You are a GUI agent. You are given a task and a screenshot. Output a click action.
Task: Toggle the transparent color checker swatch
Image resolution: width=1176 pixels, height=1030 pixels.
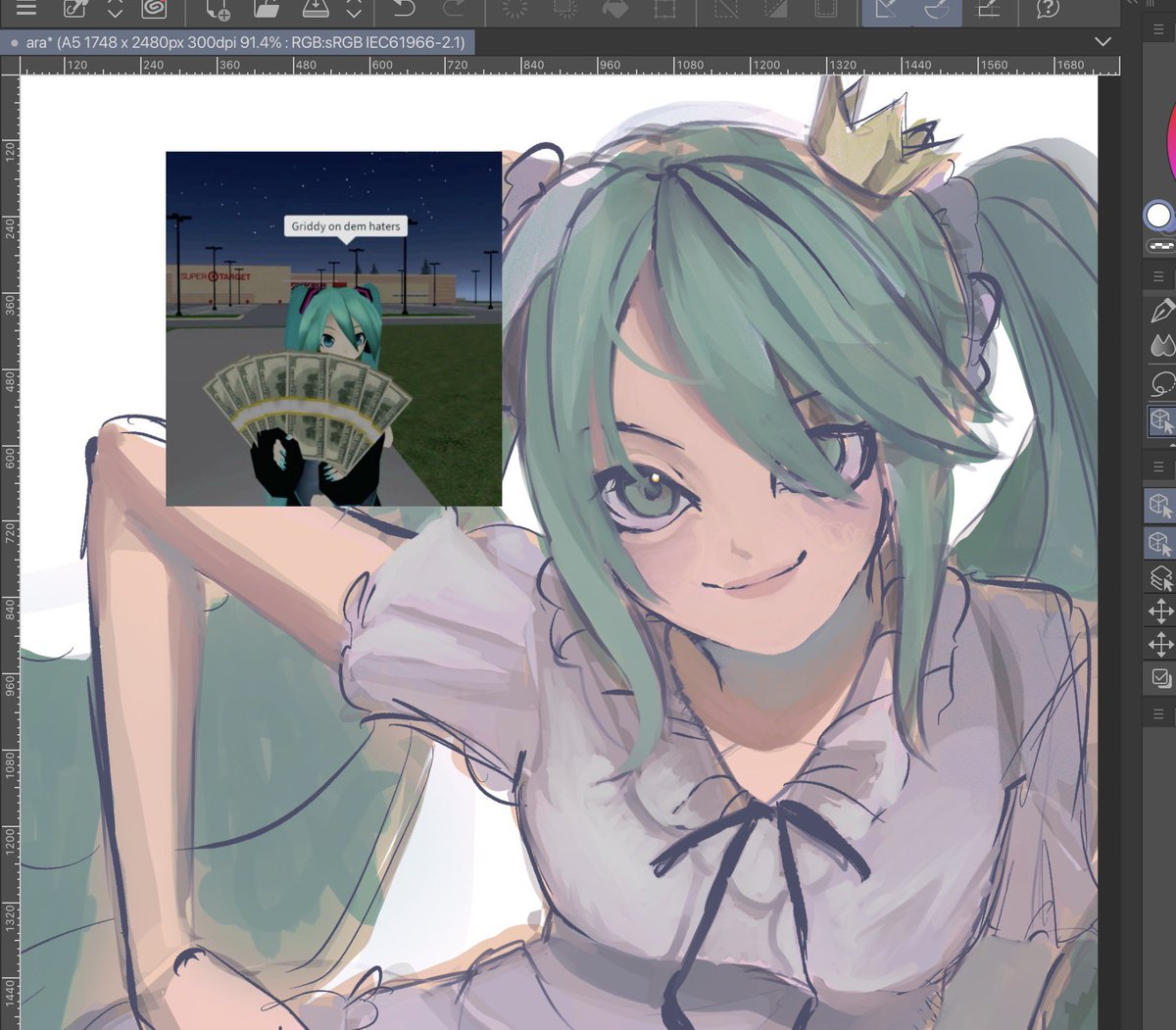coord(1161,244)
